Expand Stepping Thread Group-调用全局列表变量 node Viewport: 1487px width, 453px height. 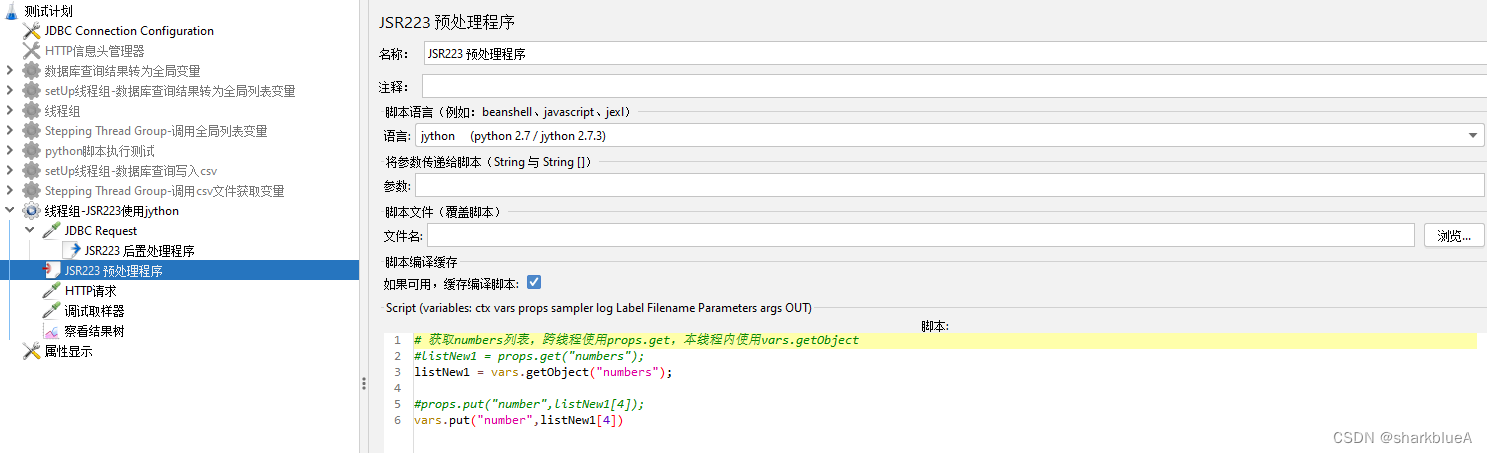click(9, 130)
